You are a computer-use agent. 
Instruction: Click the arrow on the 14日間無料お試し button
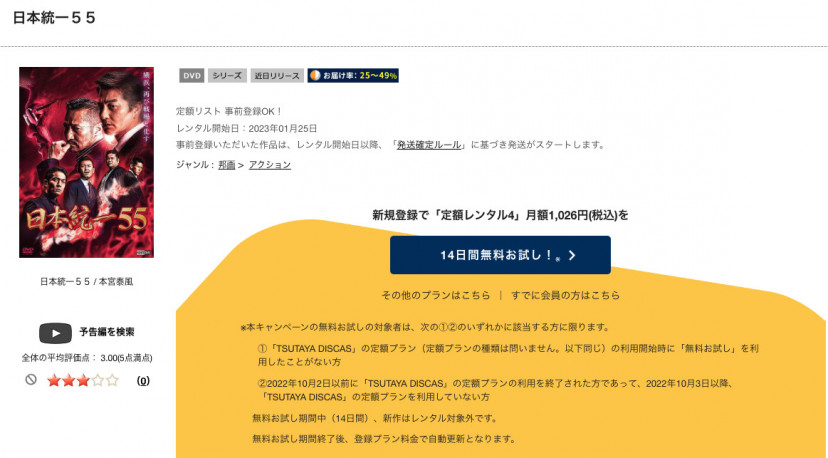(572, 256)
